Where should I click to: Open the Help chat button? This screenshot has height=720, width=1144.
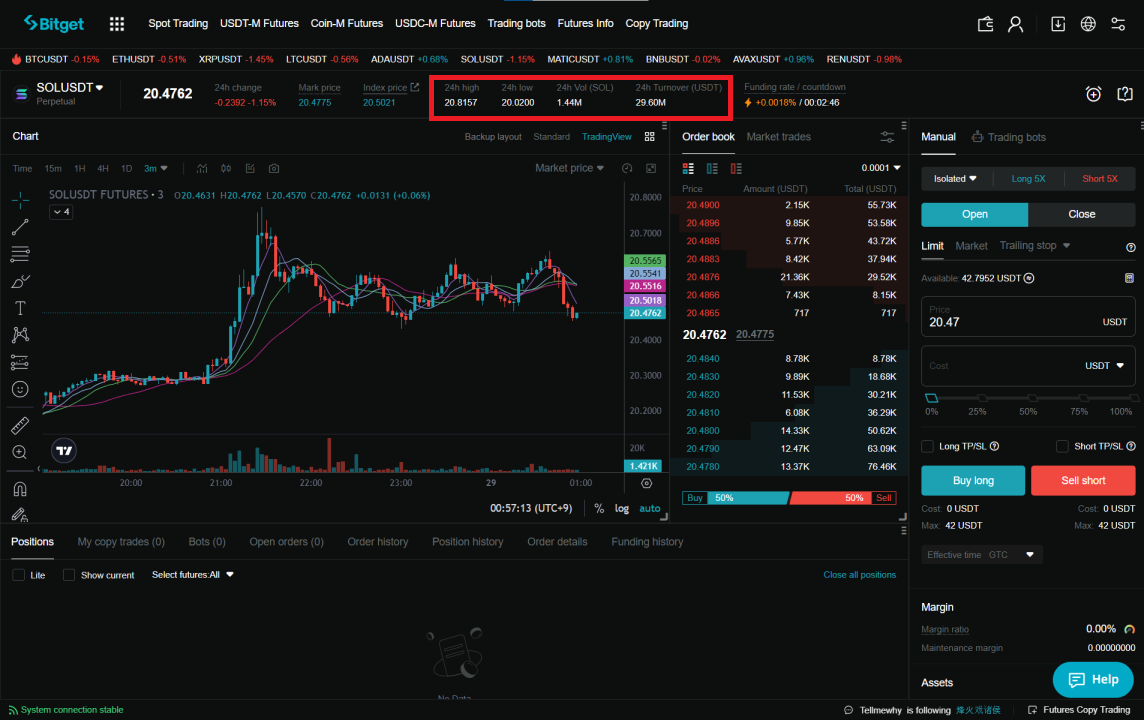tap(1093, 679)
